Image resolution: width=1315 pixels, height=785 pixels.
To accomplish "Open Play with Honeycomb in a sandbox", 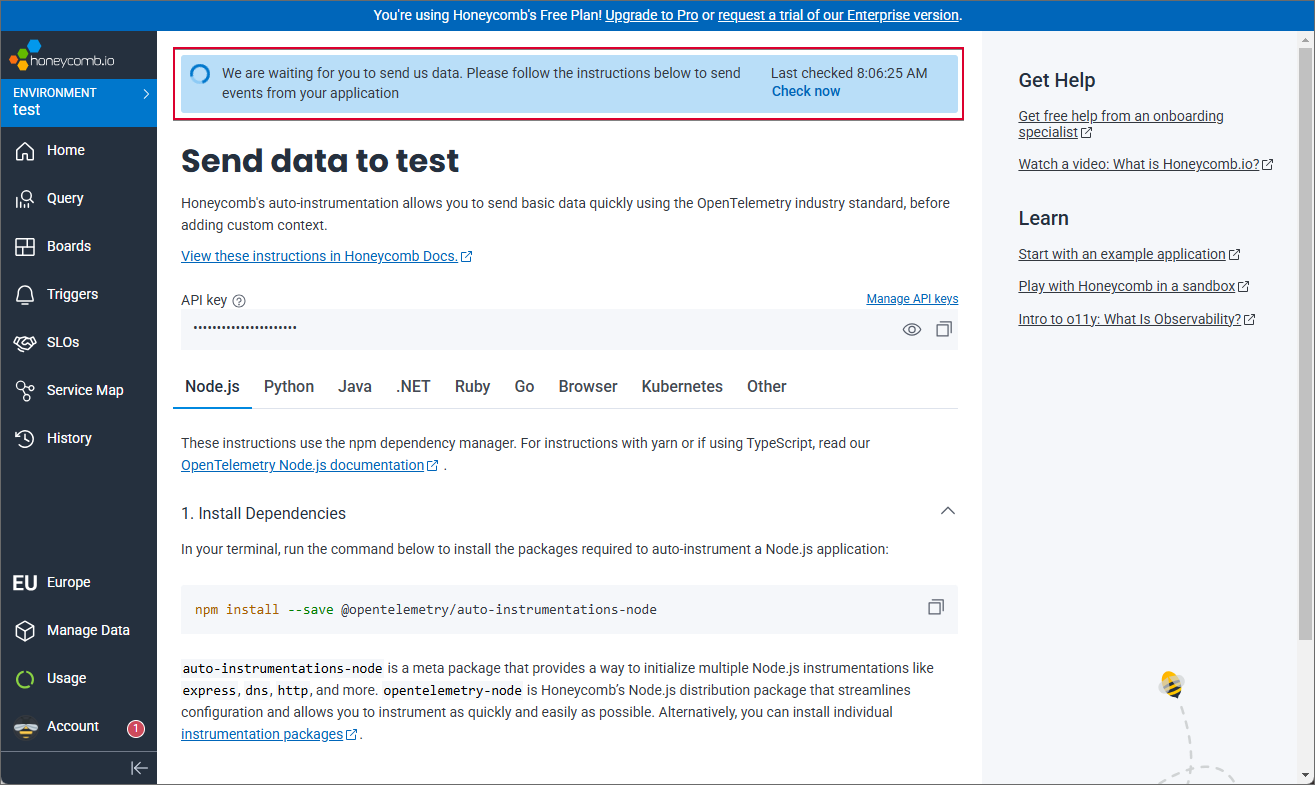I will point(1134,286).
